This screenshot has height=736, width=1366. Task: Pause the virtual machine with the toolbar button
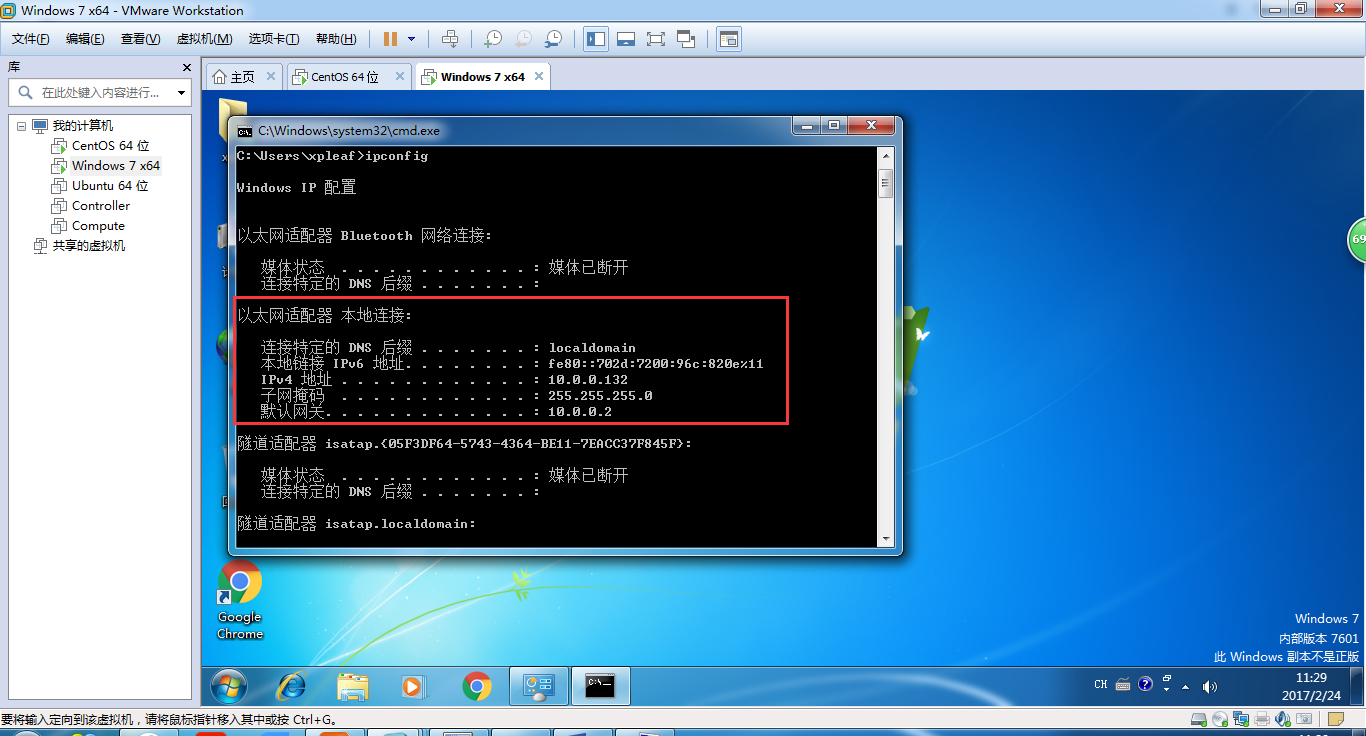(x=390, y=39)
